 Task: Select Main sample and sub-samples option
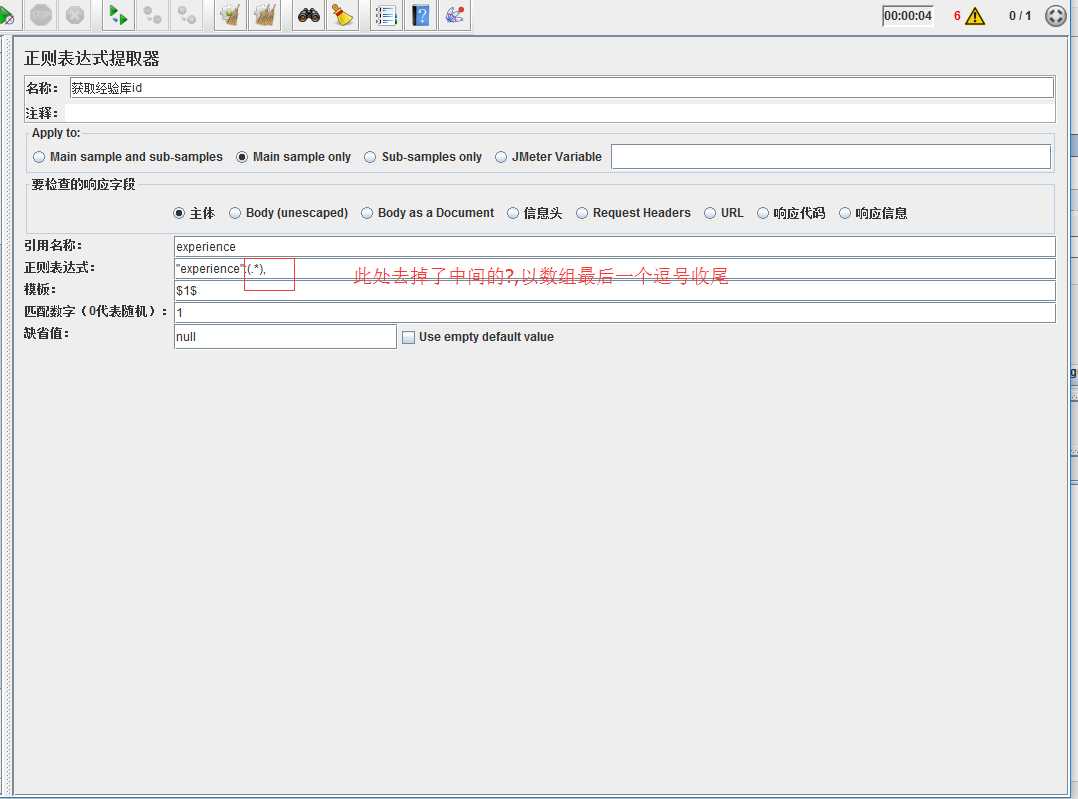(128, 157)
